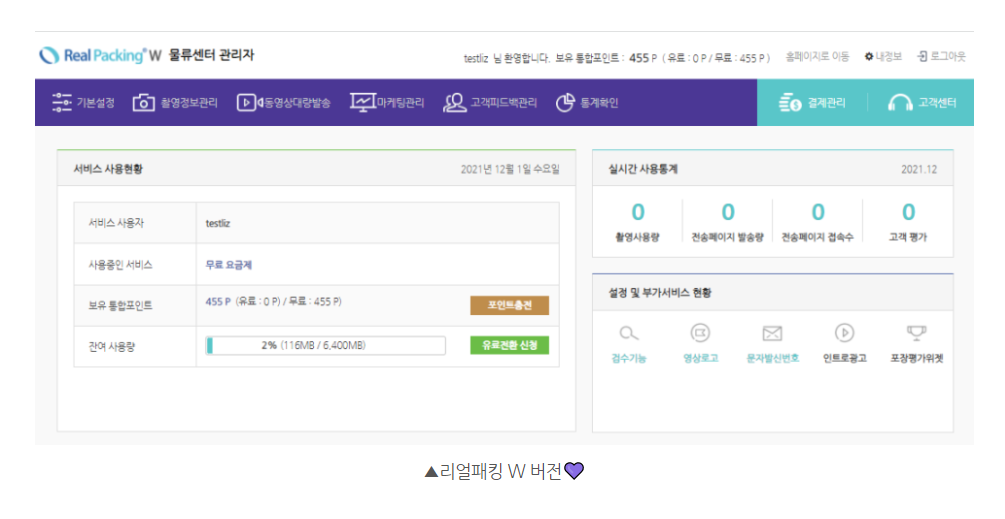1005x519 pixels.
Task: Click the 고객 평가 count of 0
Action: pos(908,212)
